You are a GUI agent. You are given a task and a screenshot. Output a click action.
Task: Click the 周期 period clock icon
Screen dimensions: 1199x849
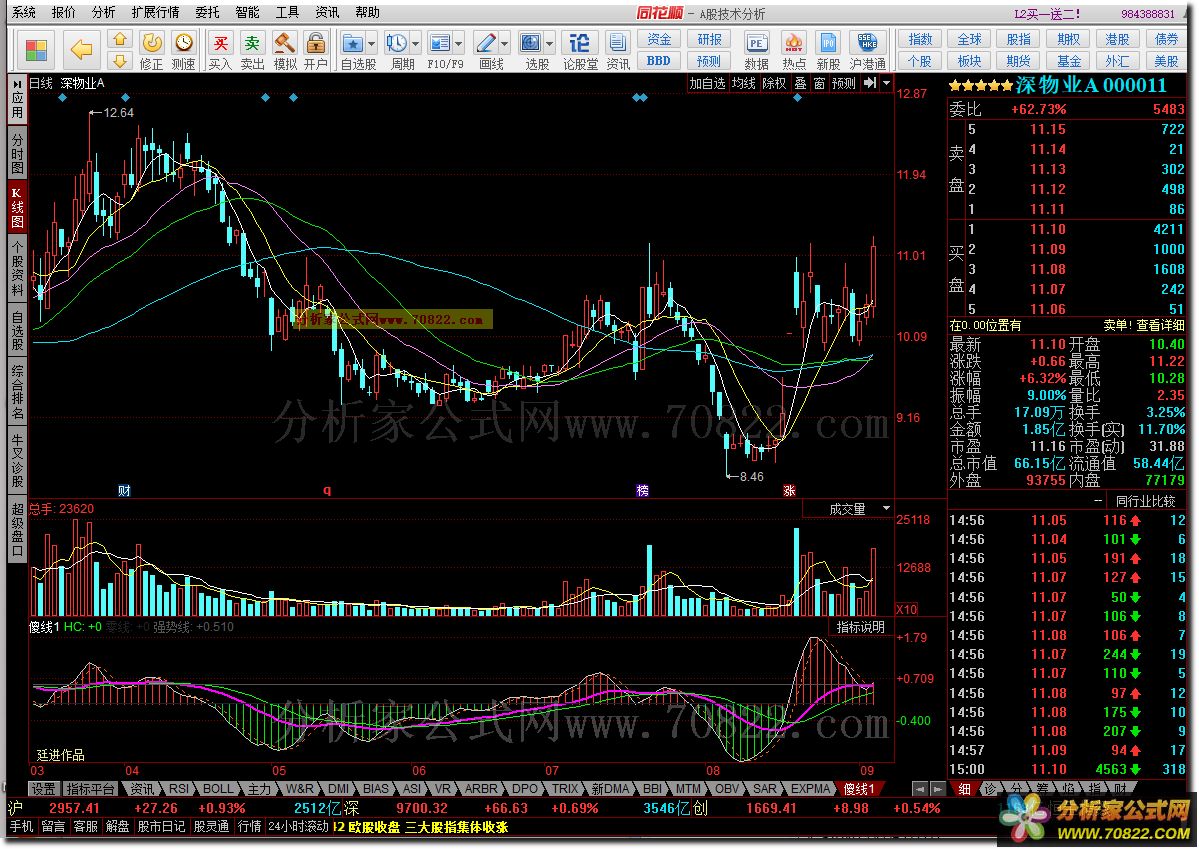pos(396,44)
